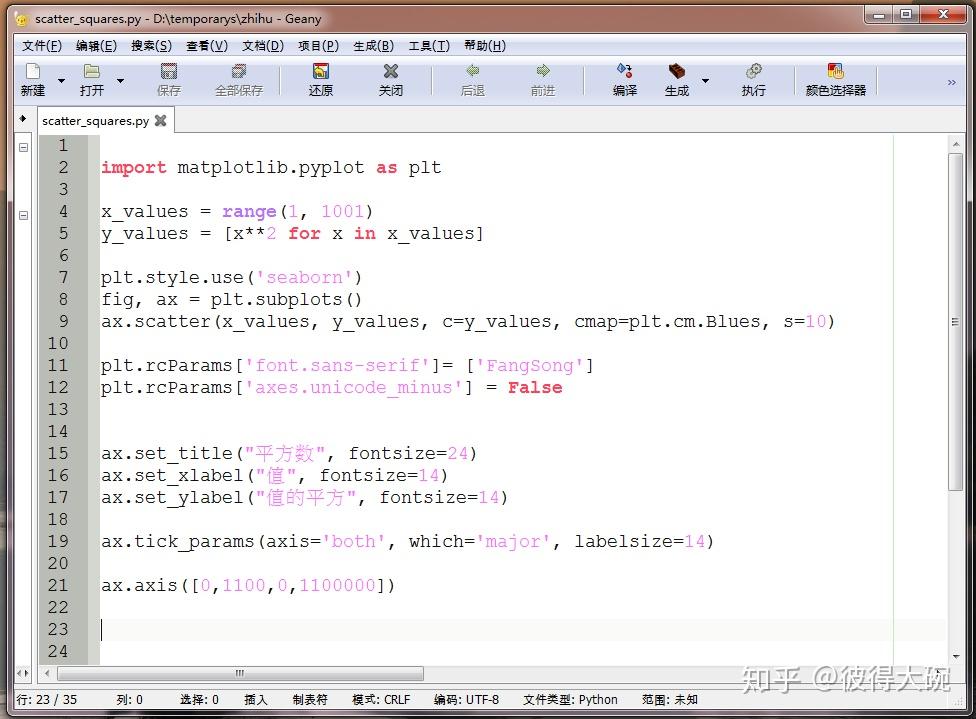Click the Navigate Forward (前进) icon

click(x=543, y=70)
